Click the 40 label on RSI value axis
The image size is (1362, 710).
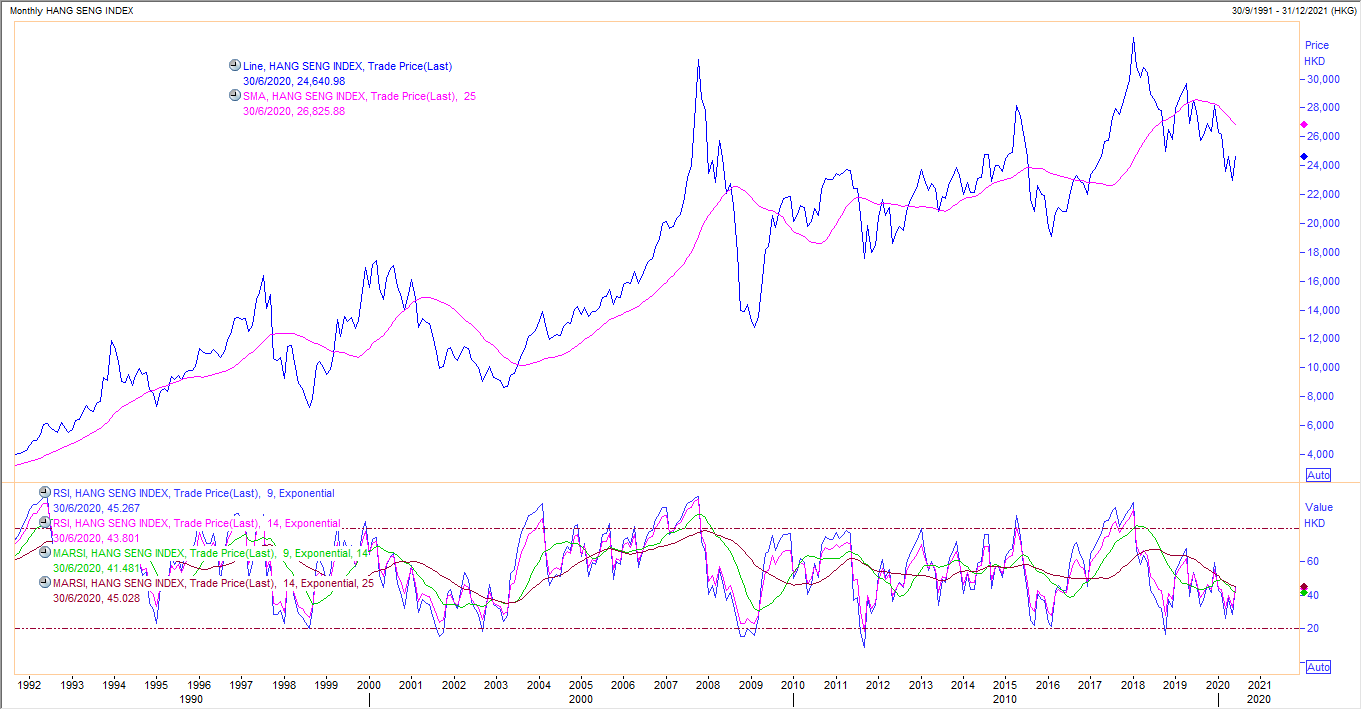(x=1312, y=596)
